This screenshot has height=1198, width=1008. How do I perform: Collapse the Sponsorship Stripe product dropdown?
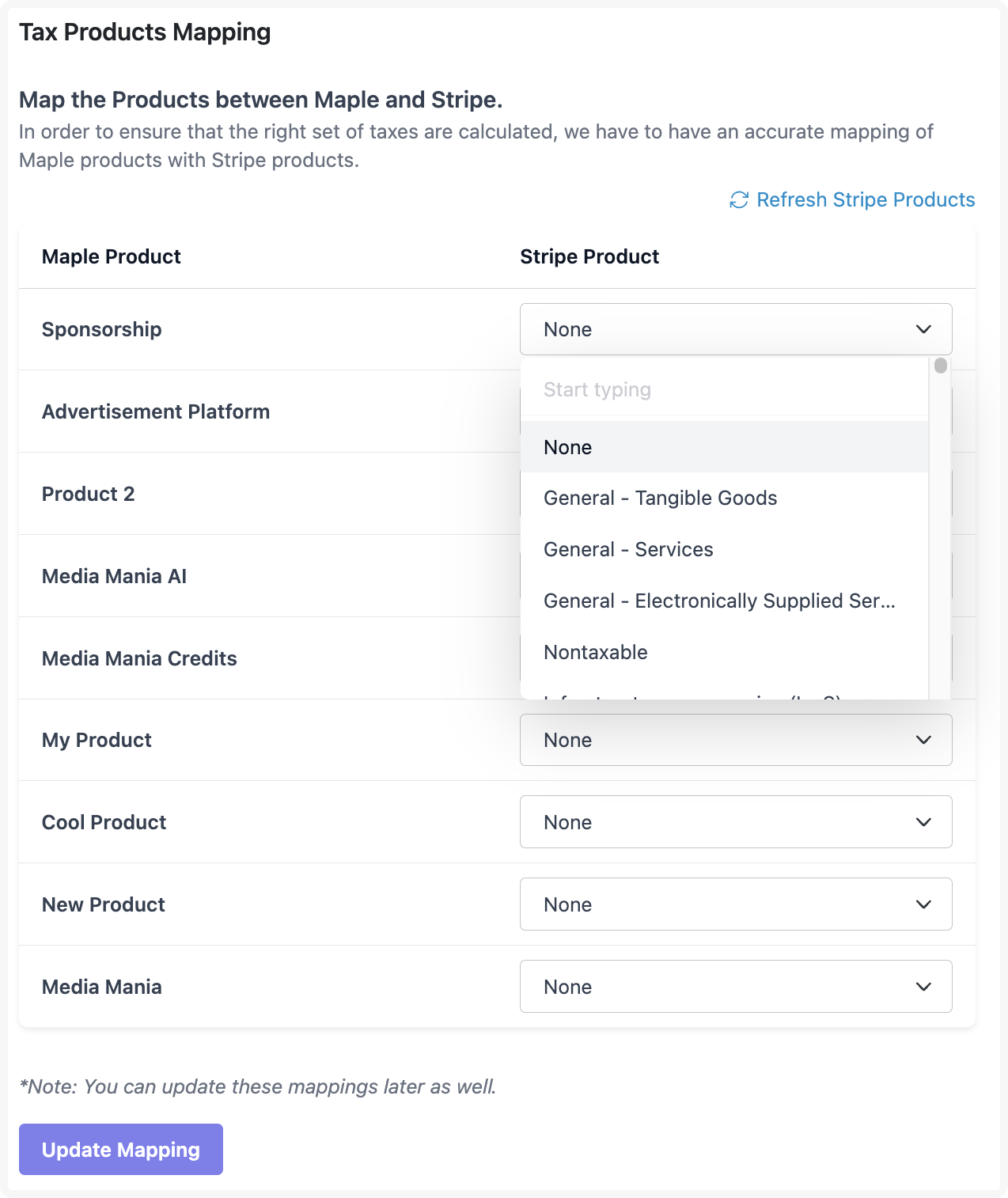[x=734, y=329]
